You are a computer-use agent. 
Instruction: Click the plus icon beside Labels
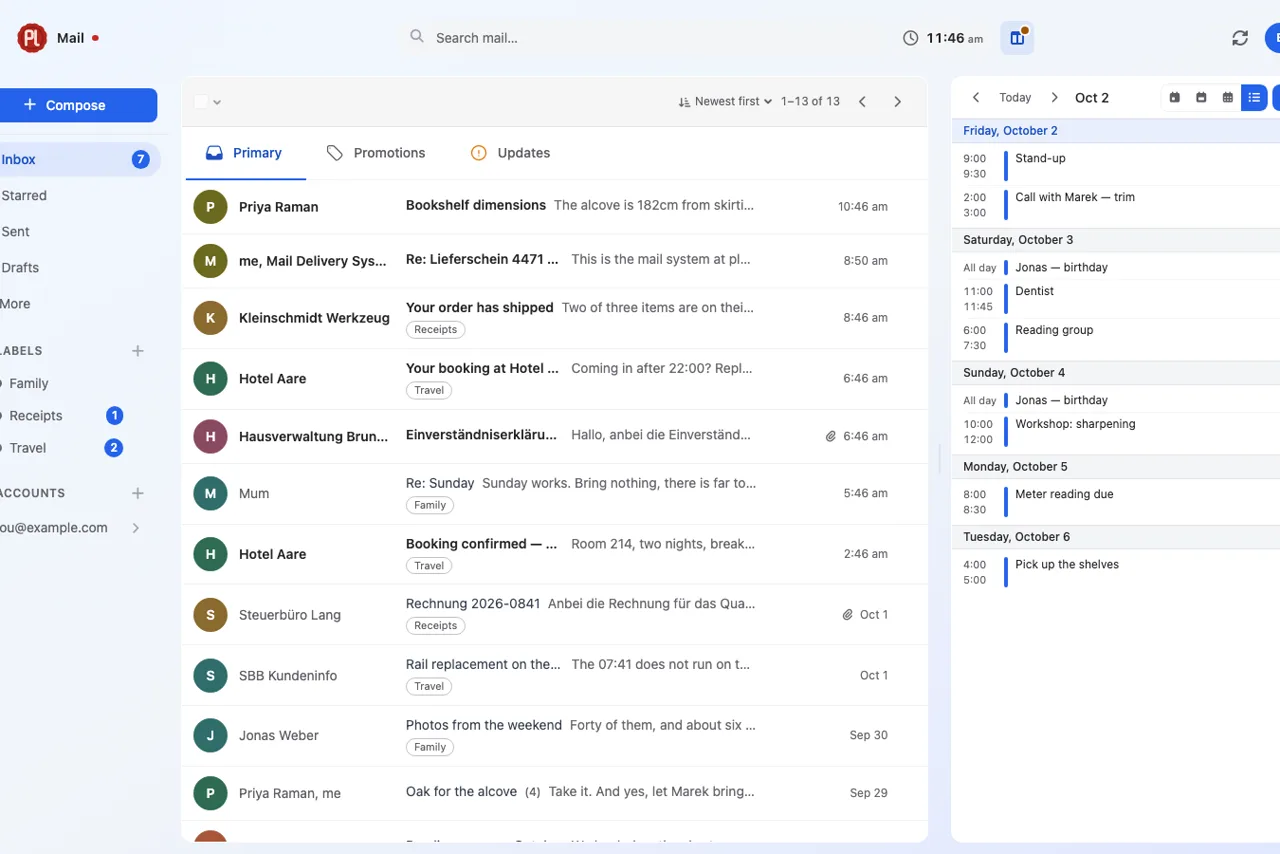(x=138, y=351)
